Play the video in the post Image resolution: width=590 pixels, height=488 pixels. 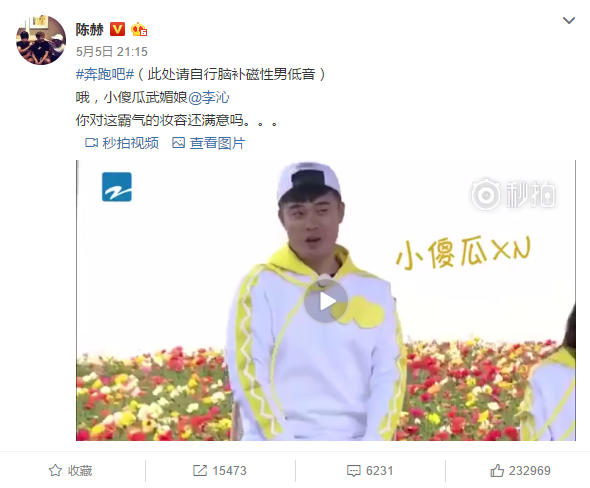click(x=326, y=301)
